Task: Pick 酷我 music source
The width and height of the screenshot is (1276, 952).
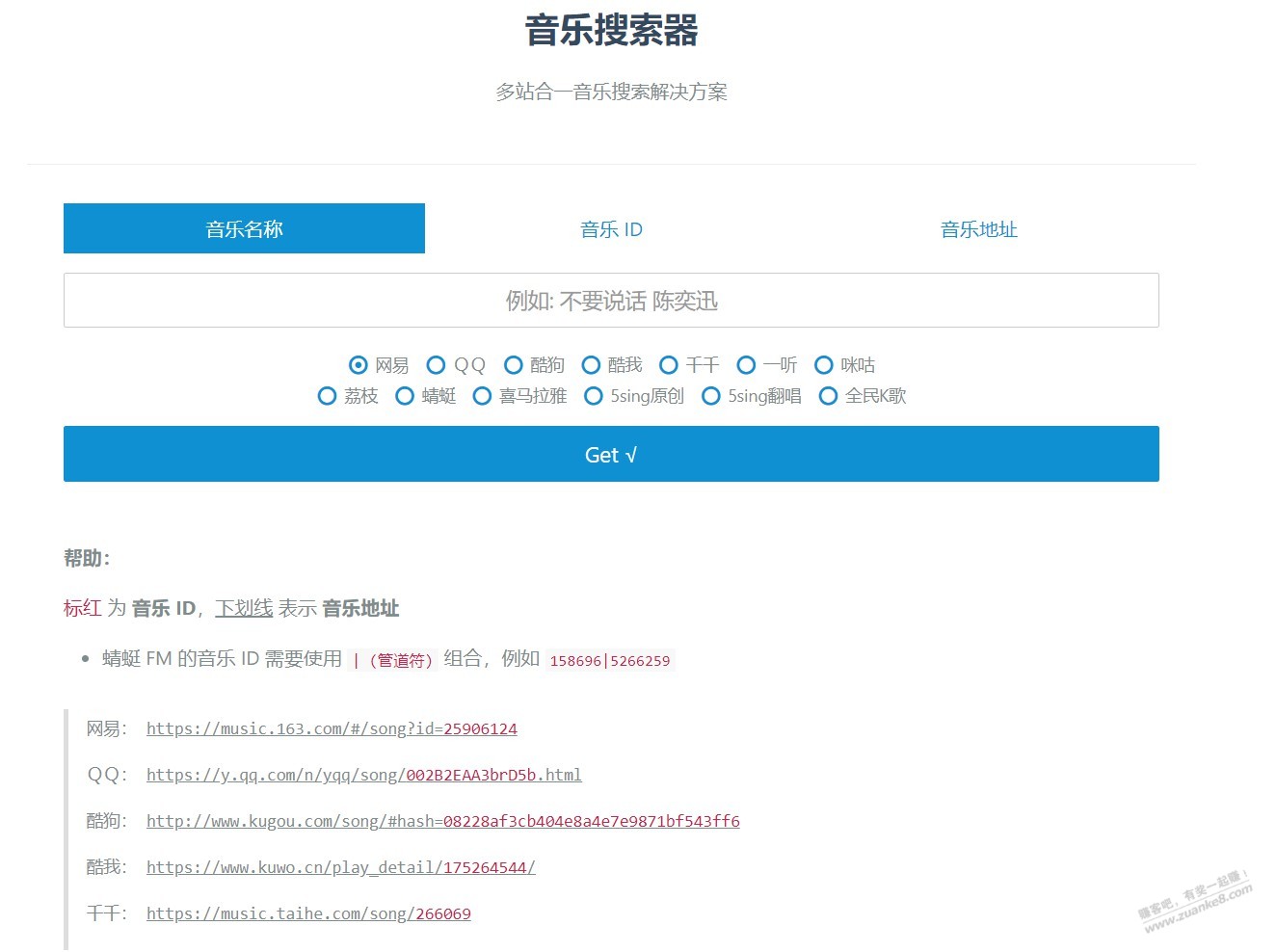Action: point(592,365)
